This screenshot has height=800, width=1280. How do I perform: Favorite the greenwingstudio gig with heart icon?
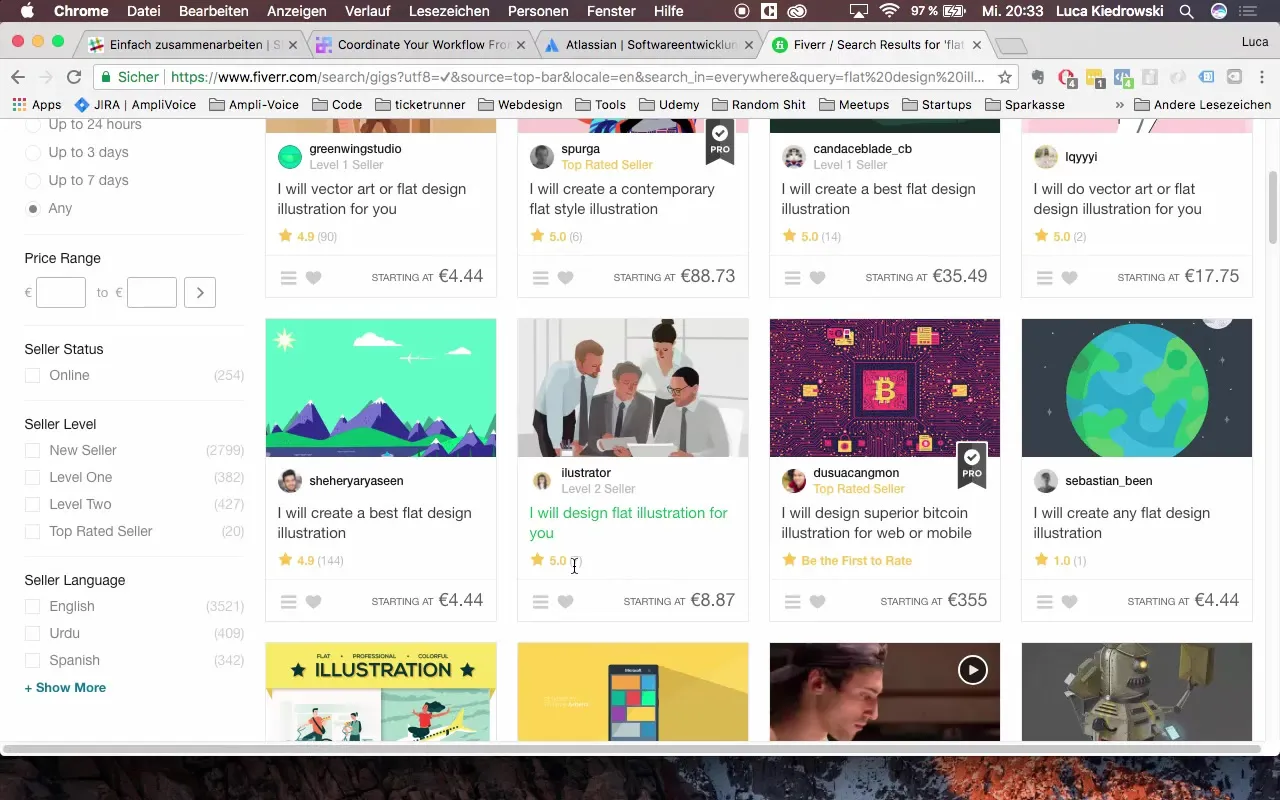314,277
